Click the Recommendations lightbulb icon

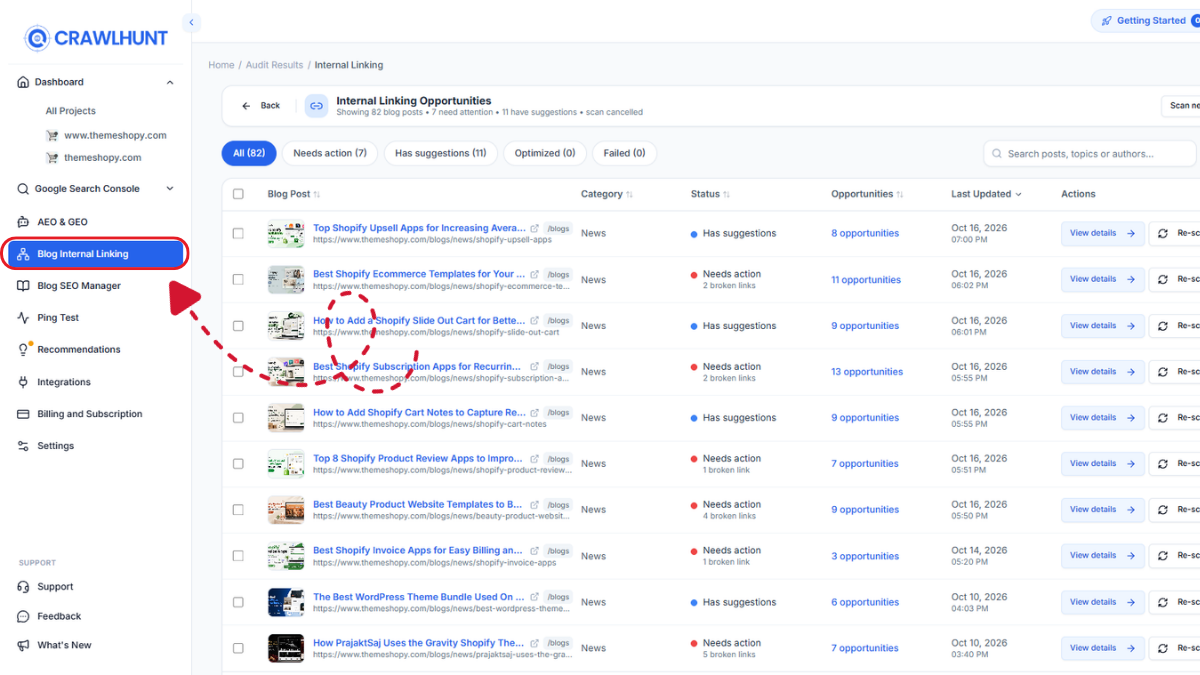[x=23, y=350]
